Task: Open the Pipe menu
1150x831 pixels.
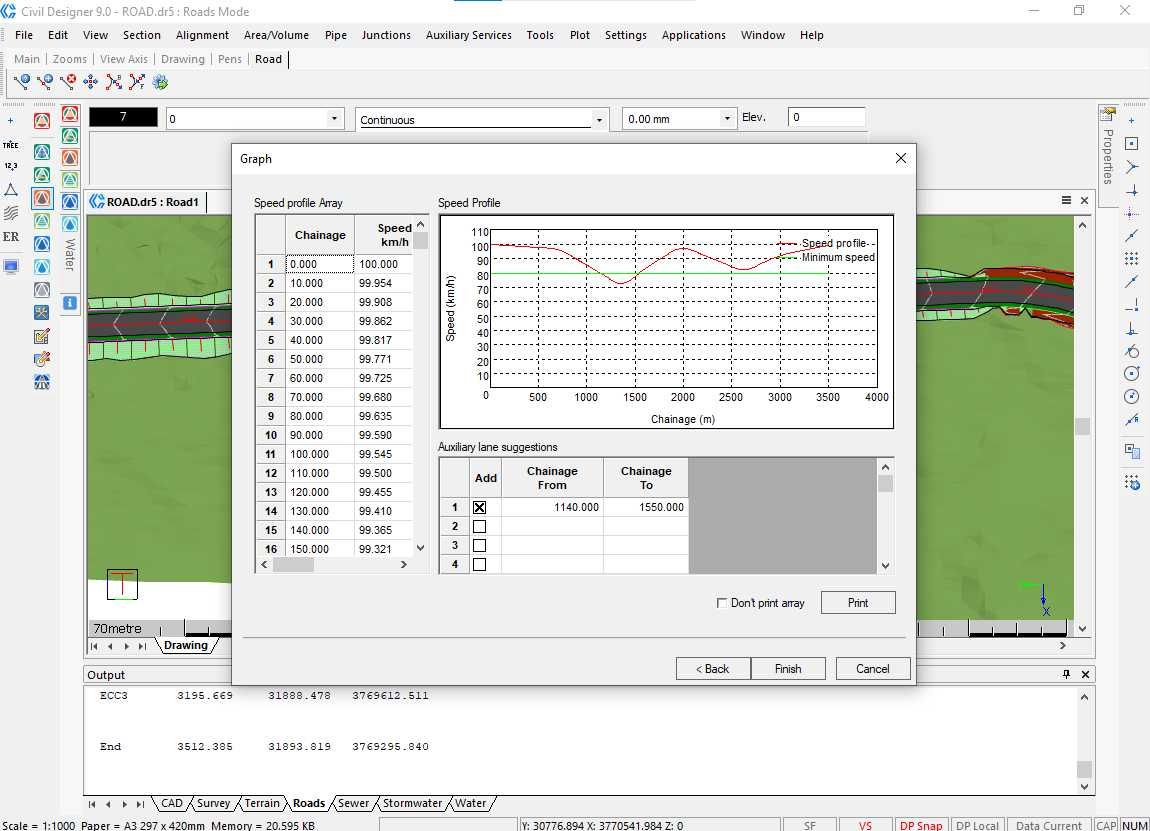Action: pyautogui.click(x=336, y=35)
